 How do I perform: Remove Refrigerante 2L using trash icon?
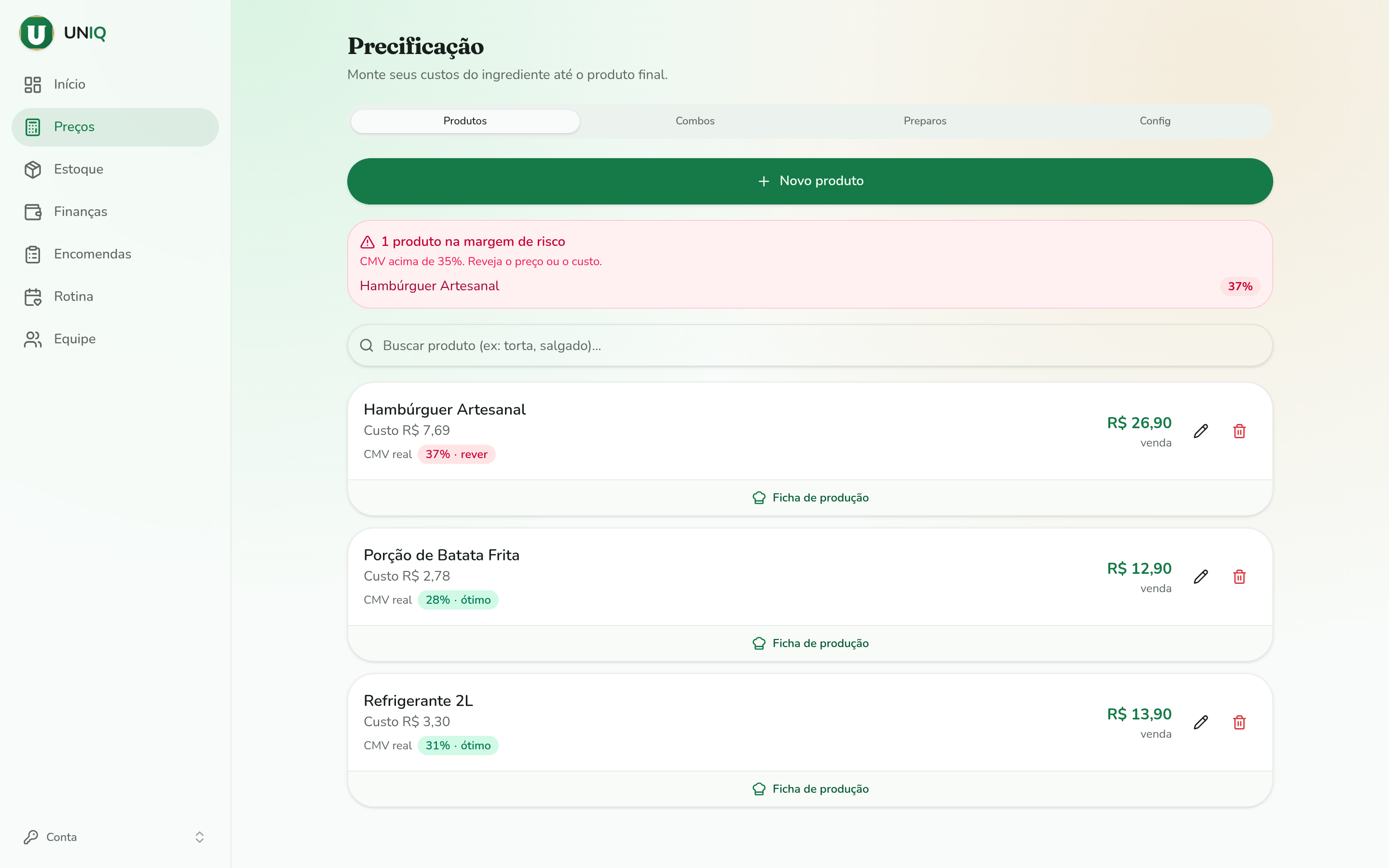tap(1239, 722)
